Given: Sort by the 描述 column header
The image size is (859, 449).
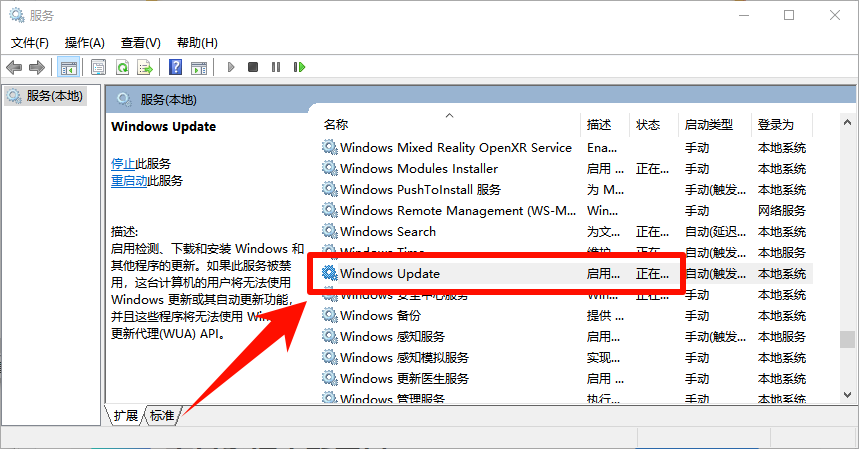Looking at the screenshot, I should click(x=599, y=125).
